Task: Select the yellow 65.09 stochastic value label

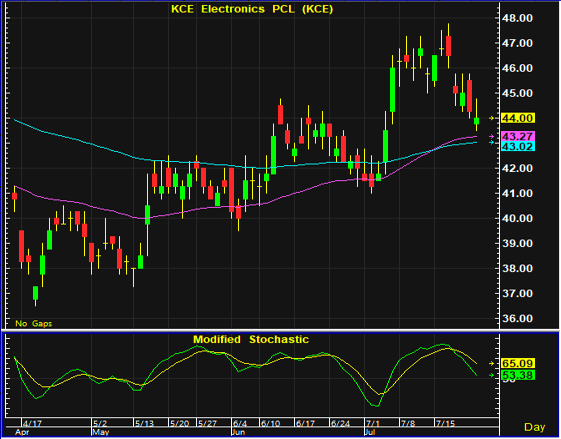Action: [518, 364]
